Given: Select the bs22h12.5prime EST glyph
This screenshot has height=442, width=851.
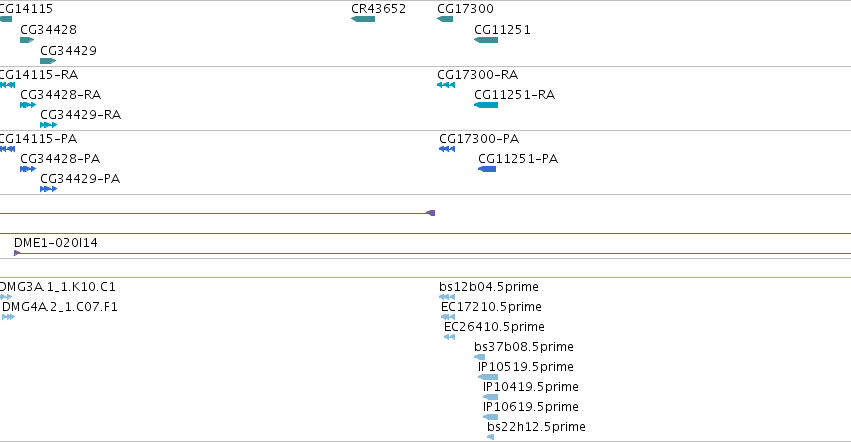Looking at the screenshot, I should click(491, 437).
